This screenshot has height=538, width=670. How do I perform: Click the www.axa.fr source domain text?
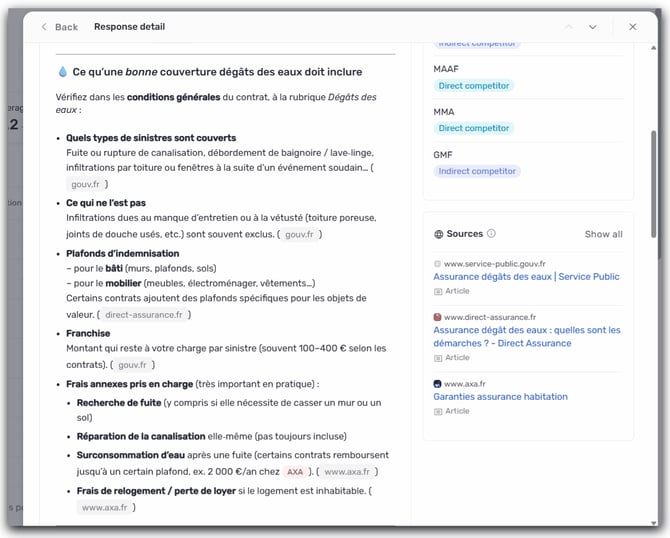(x=464, y=384)
